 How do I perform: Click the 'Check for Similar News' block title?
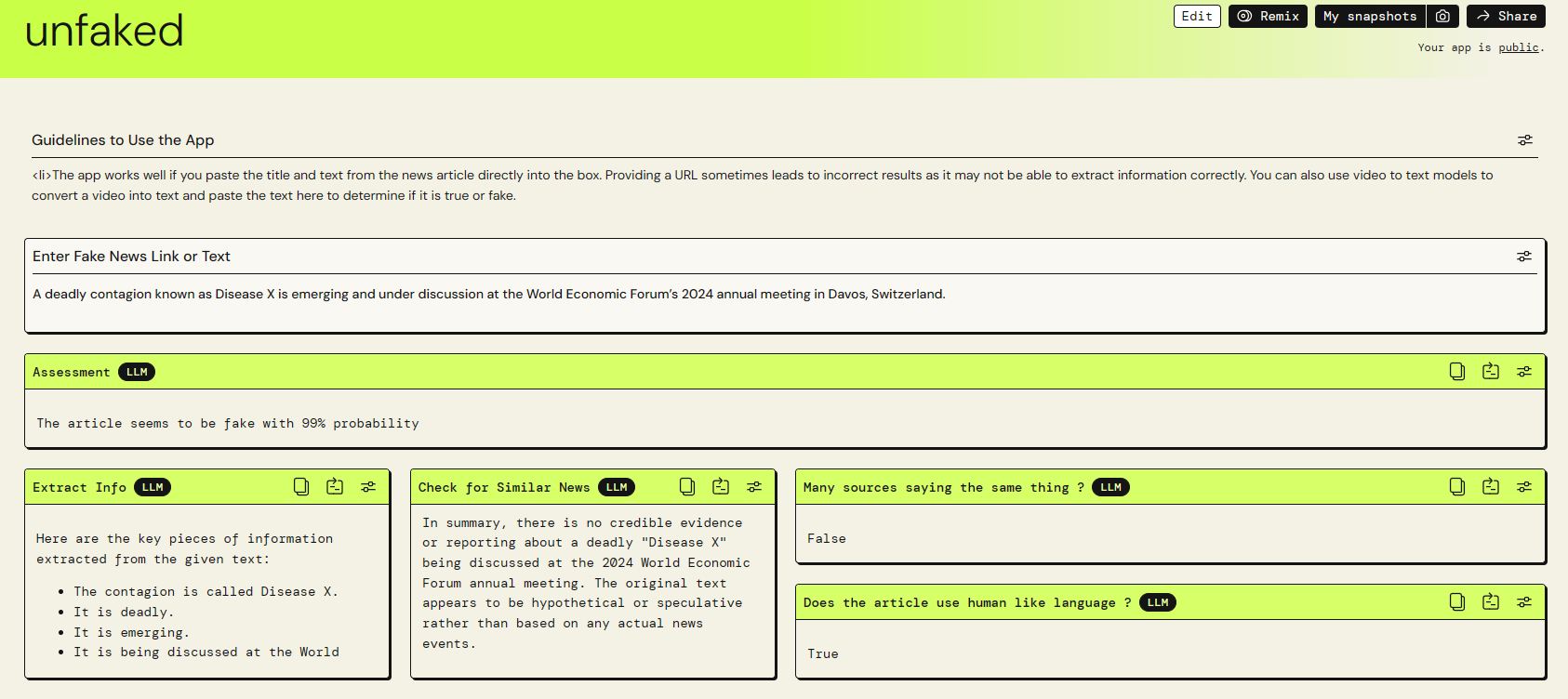[x=503, y=488]
